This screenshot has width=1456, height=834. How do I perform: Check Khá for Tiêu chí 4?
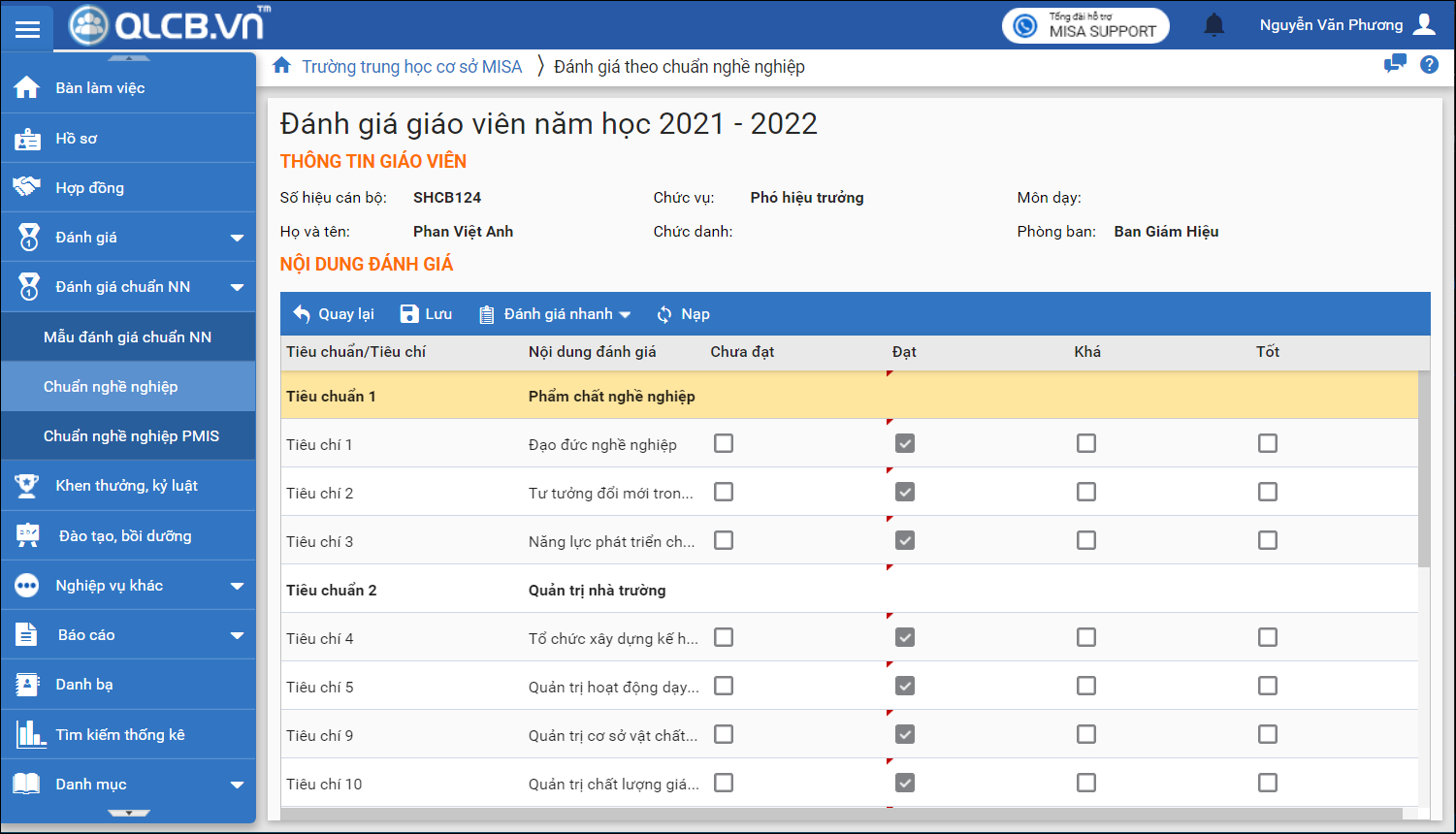click(x=1085, y=637)
